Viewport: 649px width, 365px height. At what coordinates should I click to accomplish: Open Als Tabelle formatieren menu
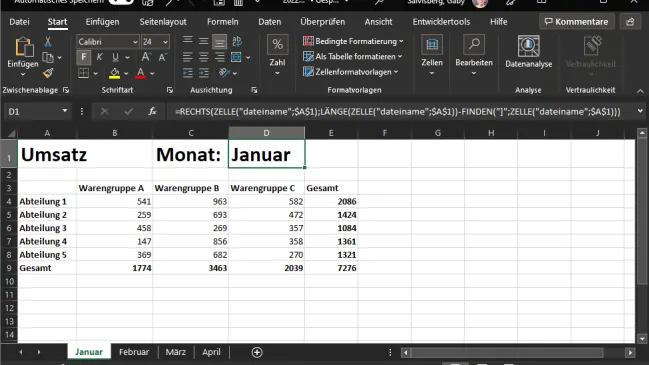(x=352, y=57)
